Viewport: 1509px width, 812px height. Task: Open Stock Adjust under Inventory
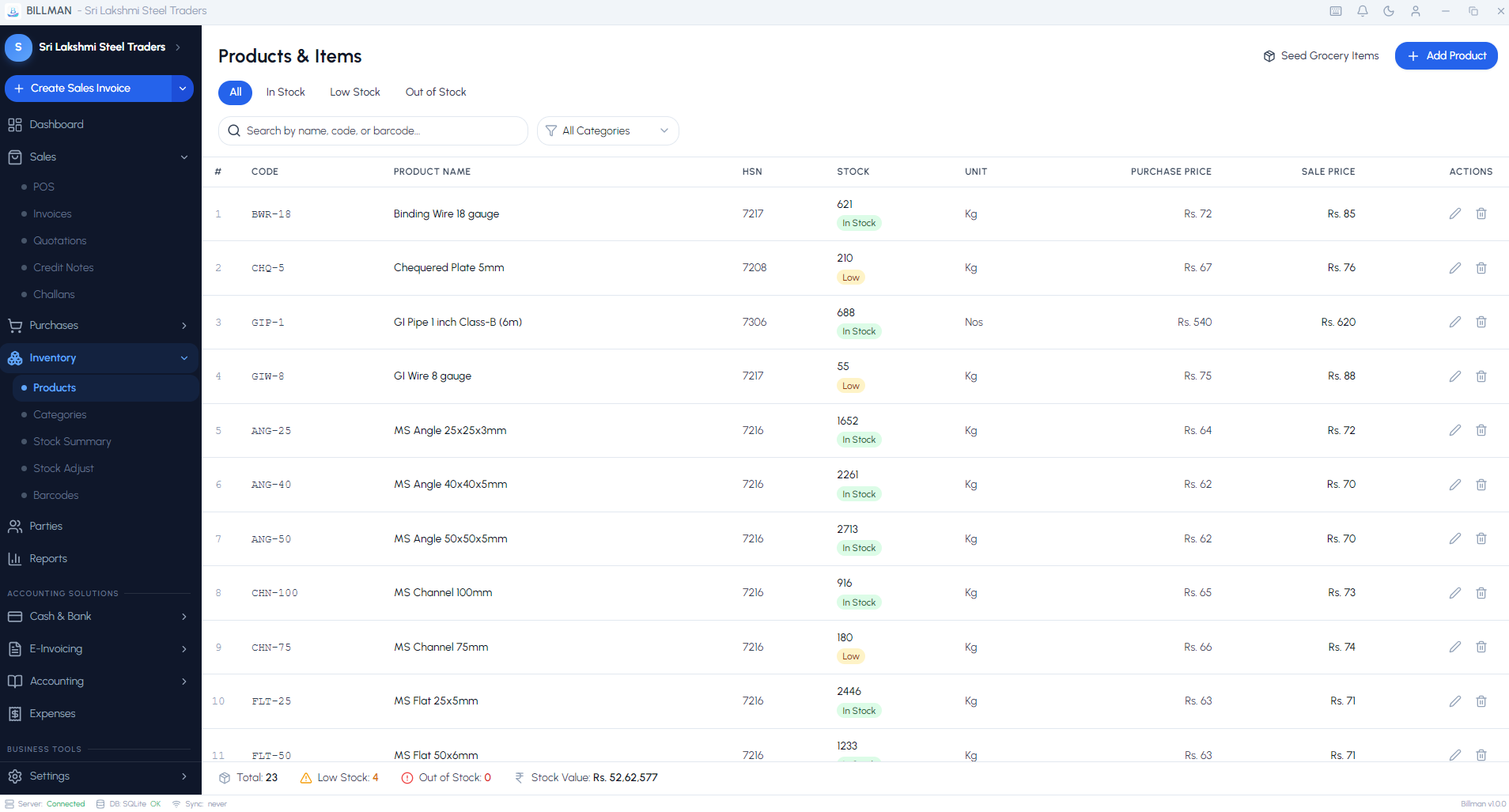pyautogui.click(x=106, y=468)
